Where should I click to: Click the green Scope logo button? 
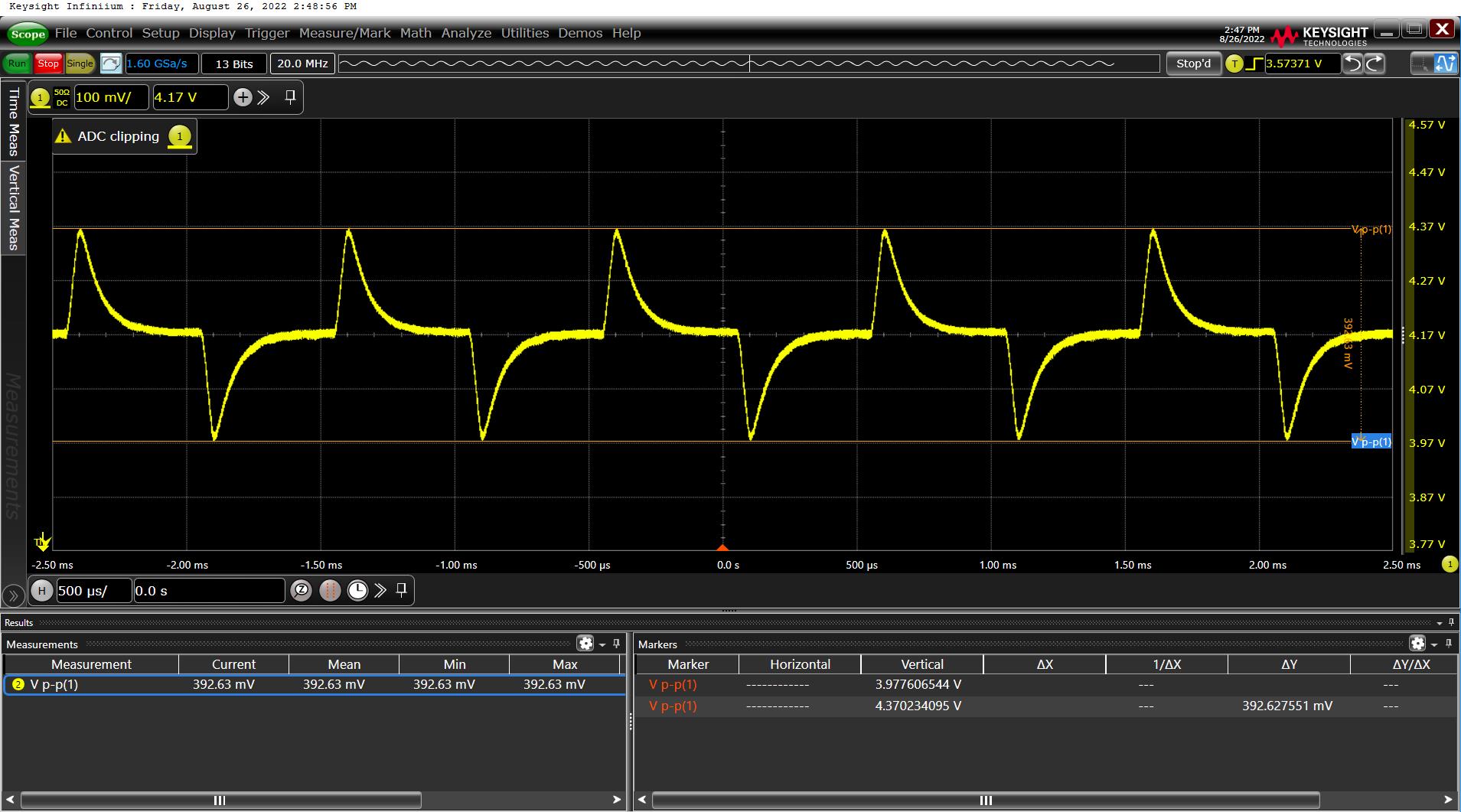click(x=28, y=34)
